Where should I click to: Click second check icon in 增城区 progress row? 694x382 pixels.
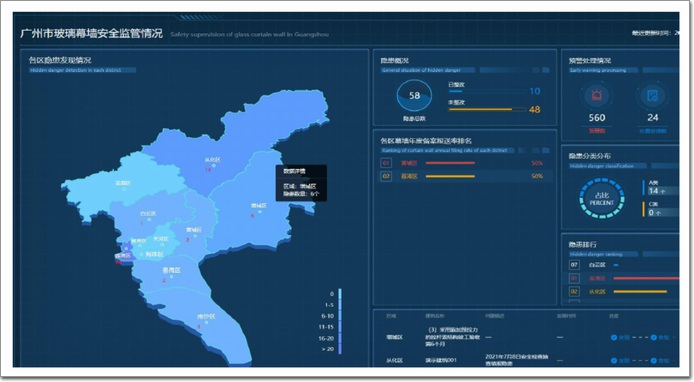click(x=653, y=337)
